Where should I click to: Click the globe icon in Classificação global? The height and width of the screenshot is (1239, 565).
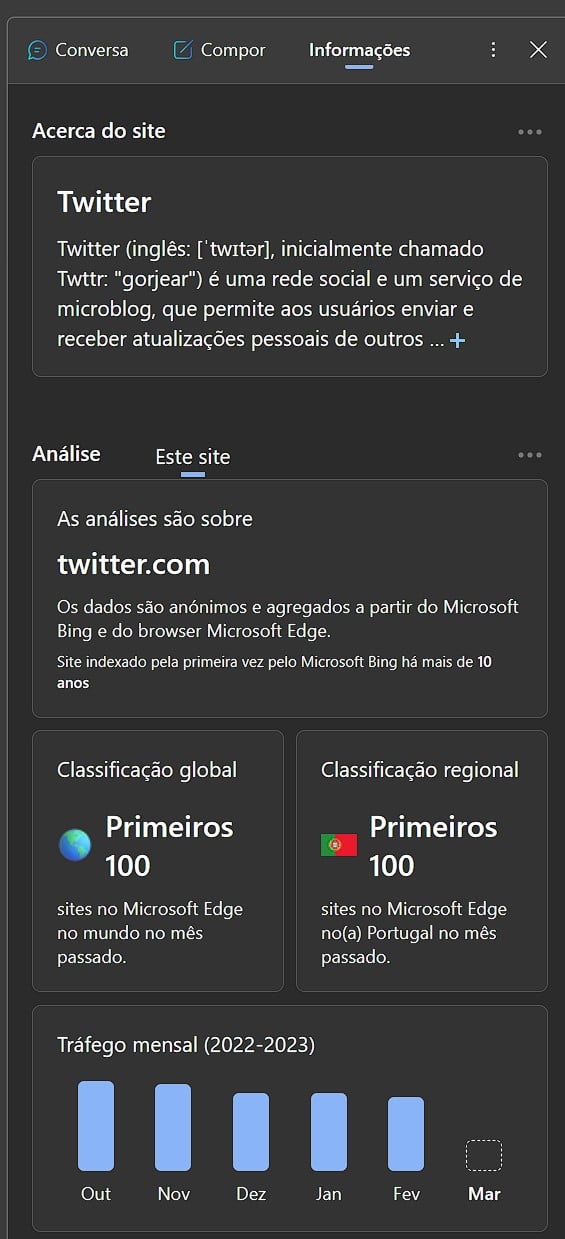75,845
